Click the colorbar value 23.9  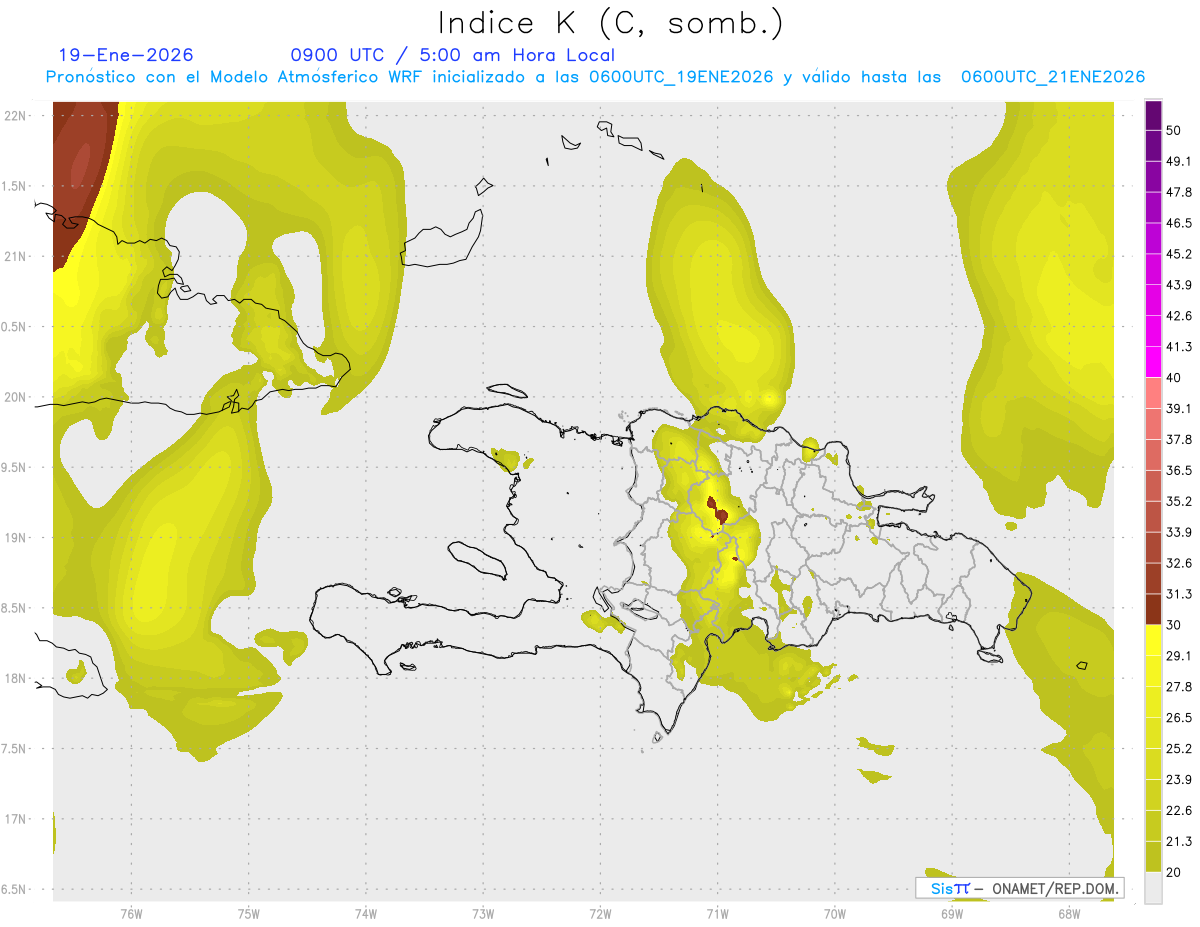click(1179, 779)
